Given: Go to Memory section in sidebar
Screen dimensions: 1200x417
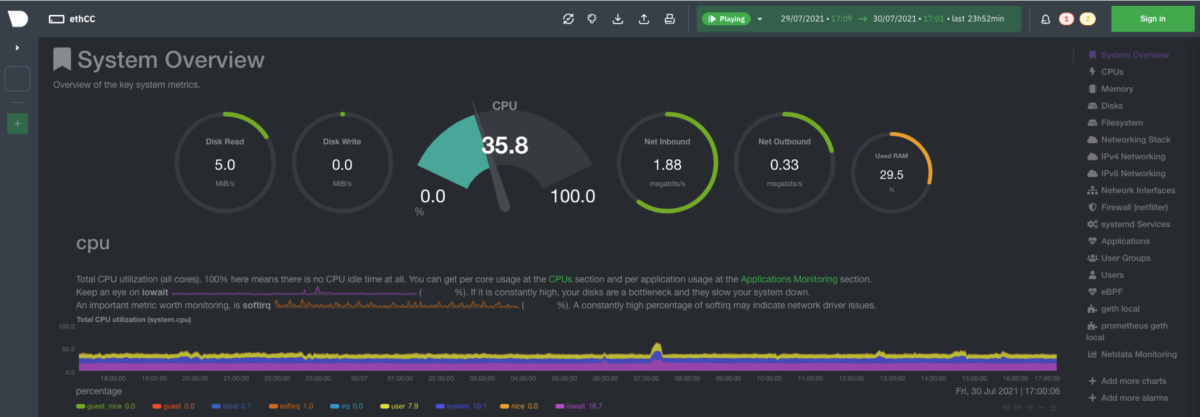Looking at the screenshot, I should click(1116, 89).
